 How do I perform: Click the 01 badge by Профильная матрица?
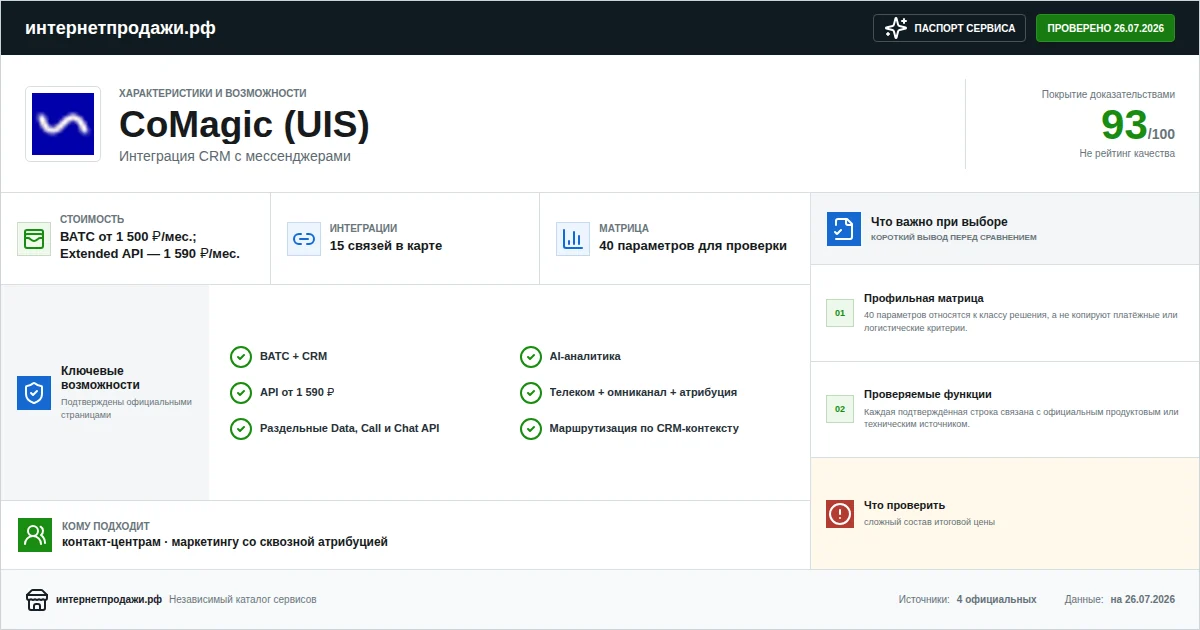840,314
